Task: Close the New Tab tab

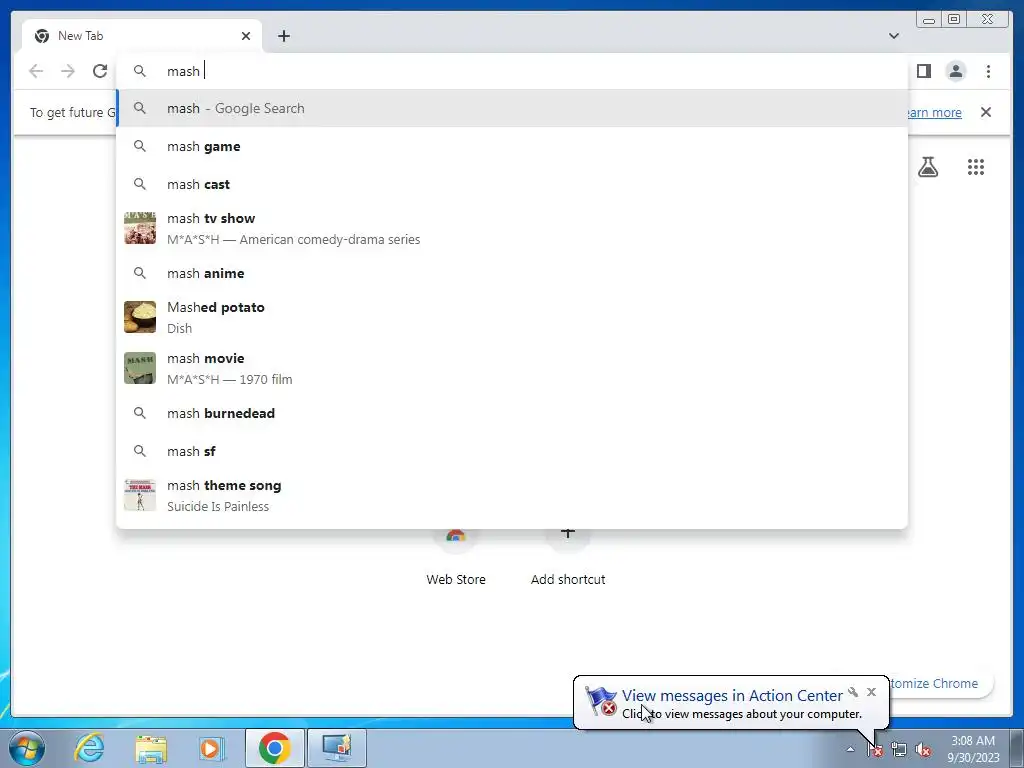Action: (x=246, y=36)
